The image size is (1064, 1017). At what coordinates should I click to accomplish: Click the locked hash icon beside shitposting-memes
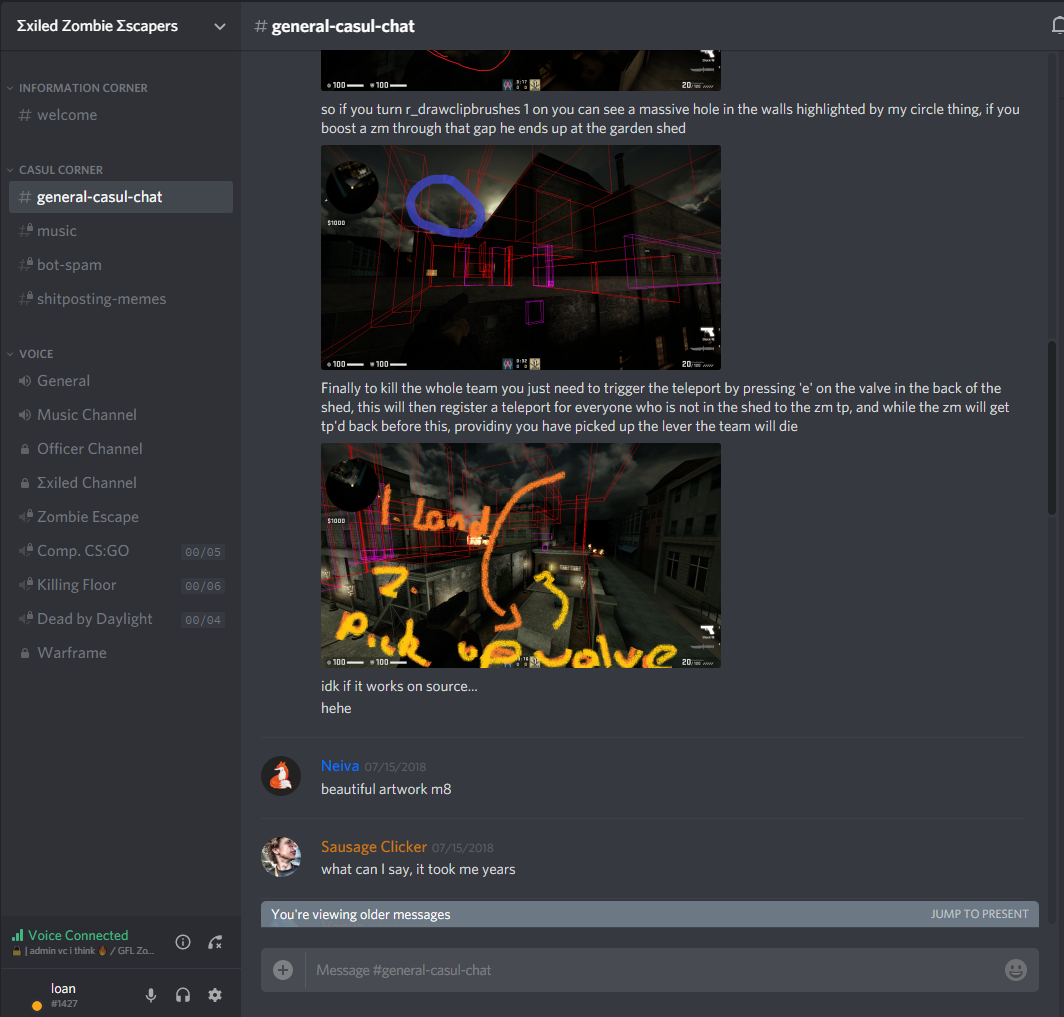tap(26, 299)
